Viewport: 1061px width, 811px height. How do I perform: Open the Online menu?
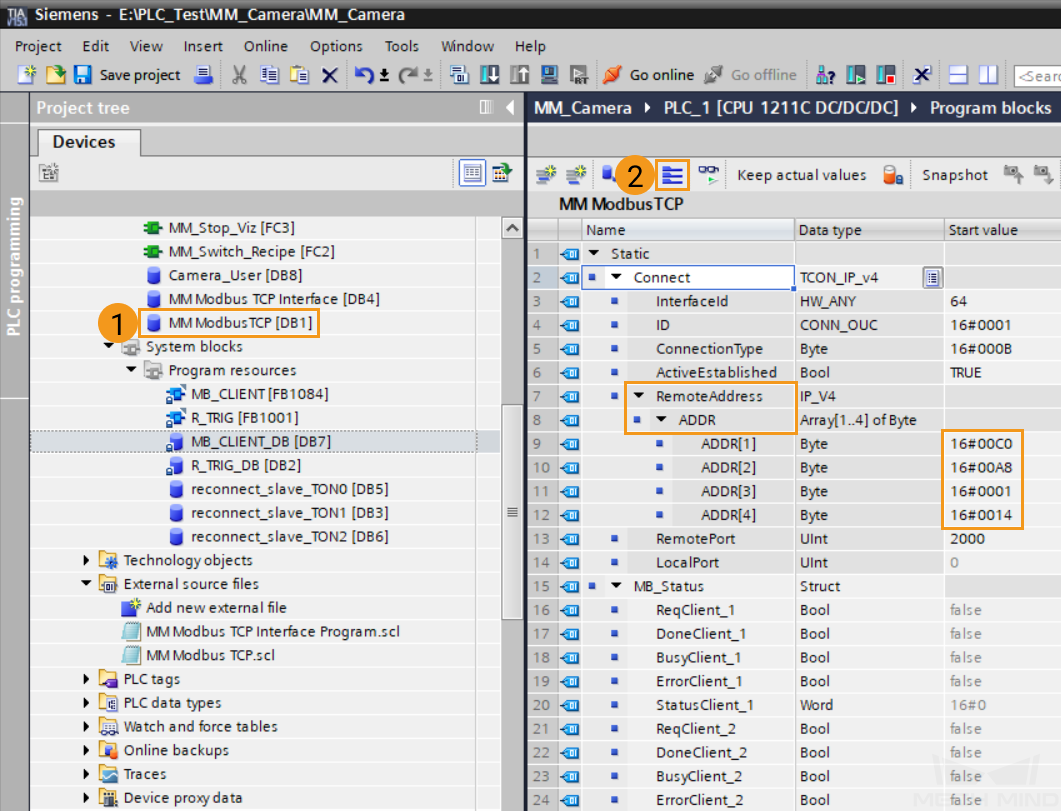(265, 46)
